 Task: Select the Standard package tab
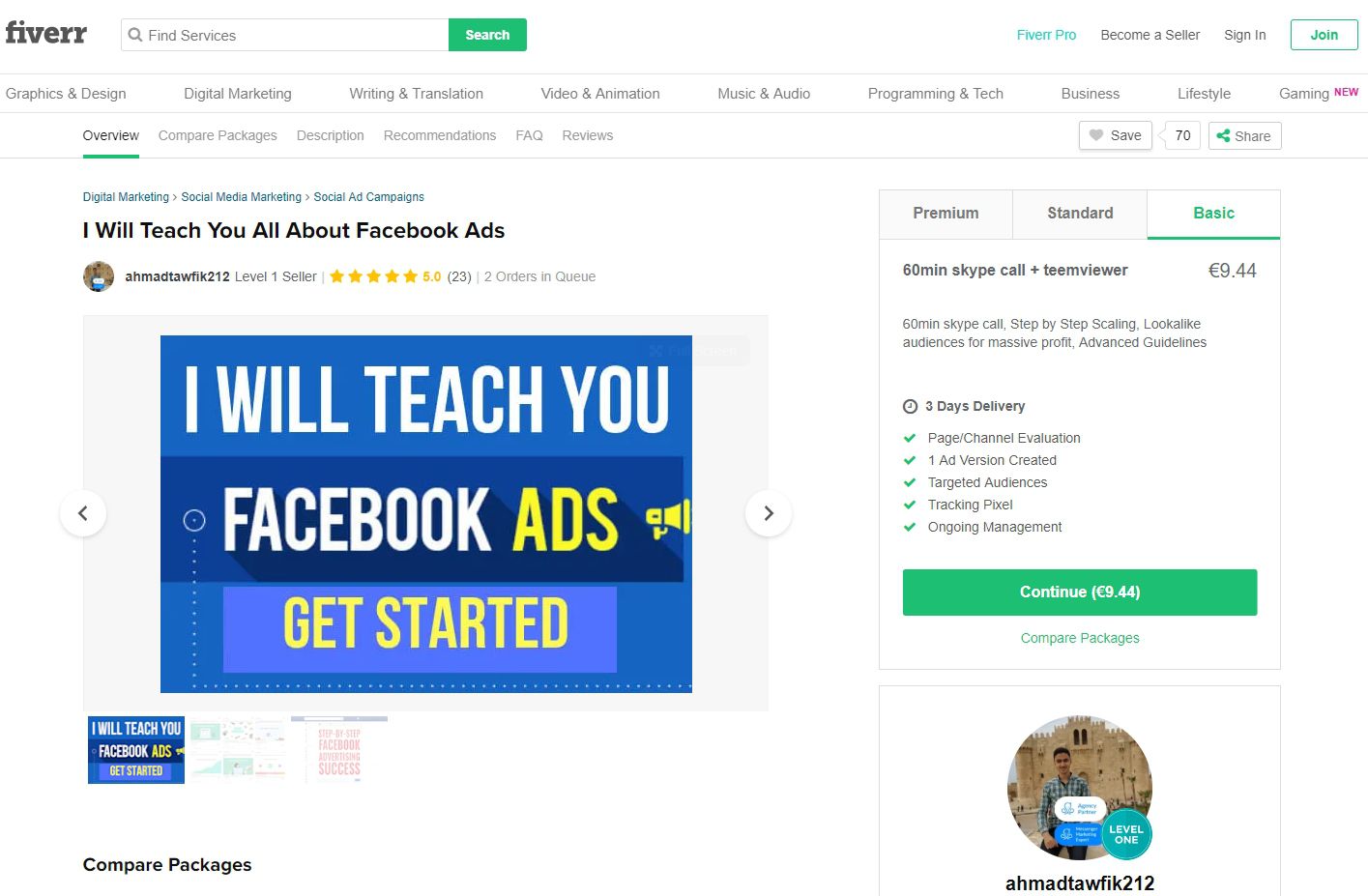pos(1080,214)
